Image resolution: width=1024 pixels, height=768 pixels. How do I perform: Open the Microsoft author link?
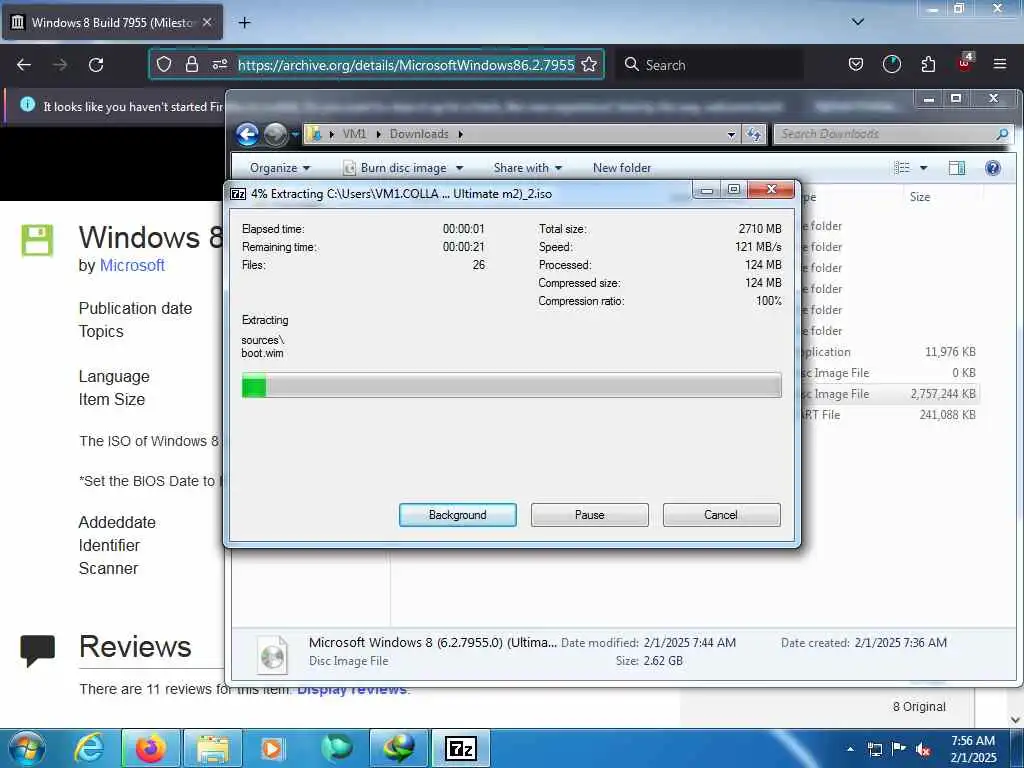132,266
